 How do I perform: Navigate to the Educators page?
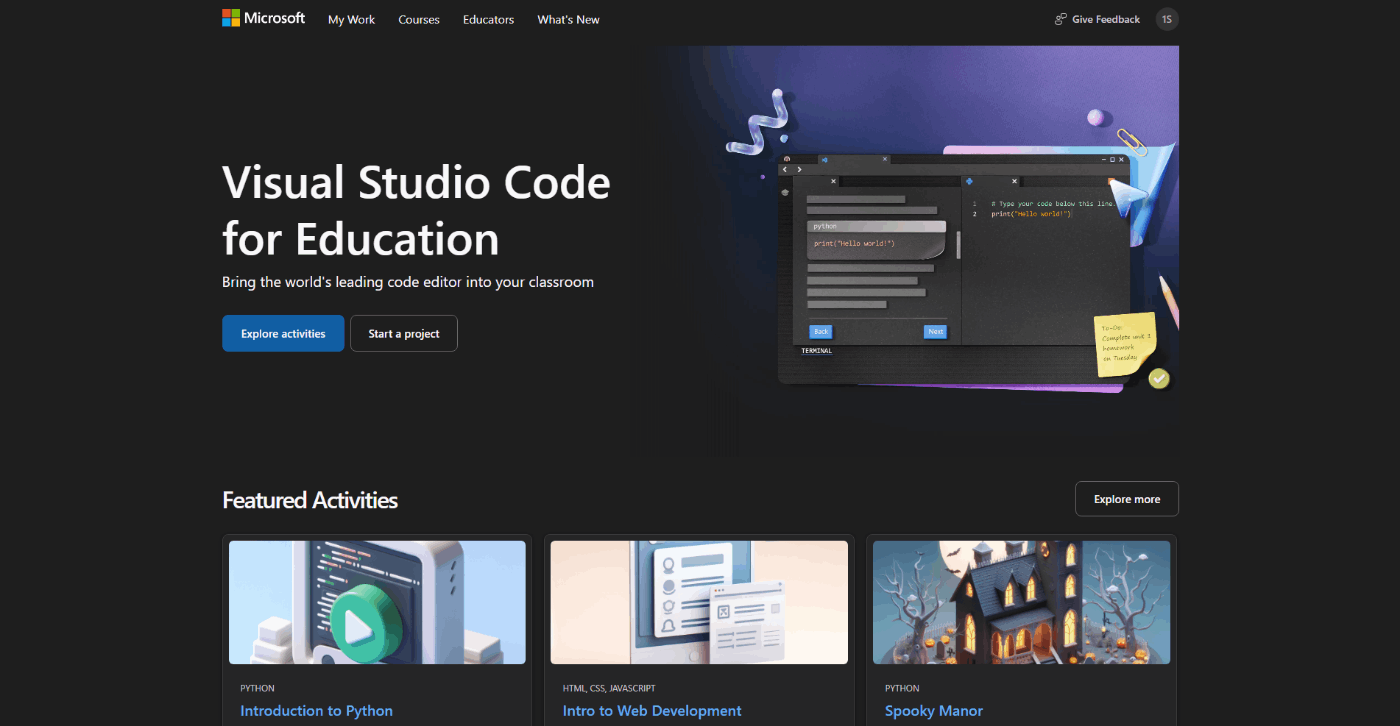pos(488,20)
